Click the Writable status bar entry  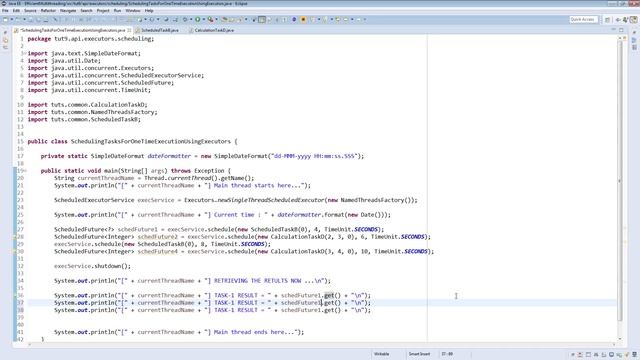(x=382, y=354)
